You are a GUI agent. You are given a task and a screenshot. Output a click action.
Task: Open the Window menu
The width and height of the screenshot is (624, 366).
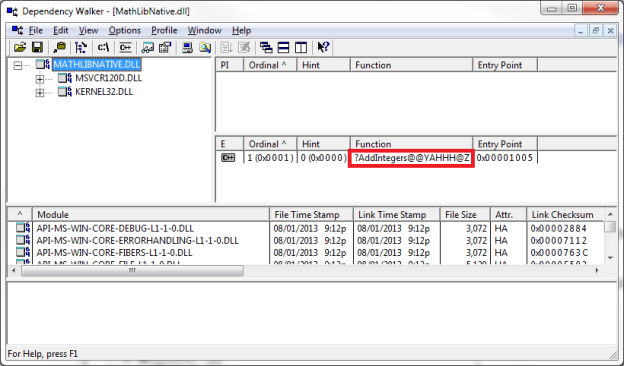point(205,31)
